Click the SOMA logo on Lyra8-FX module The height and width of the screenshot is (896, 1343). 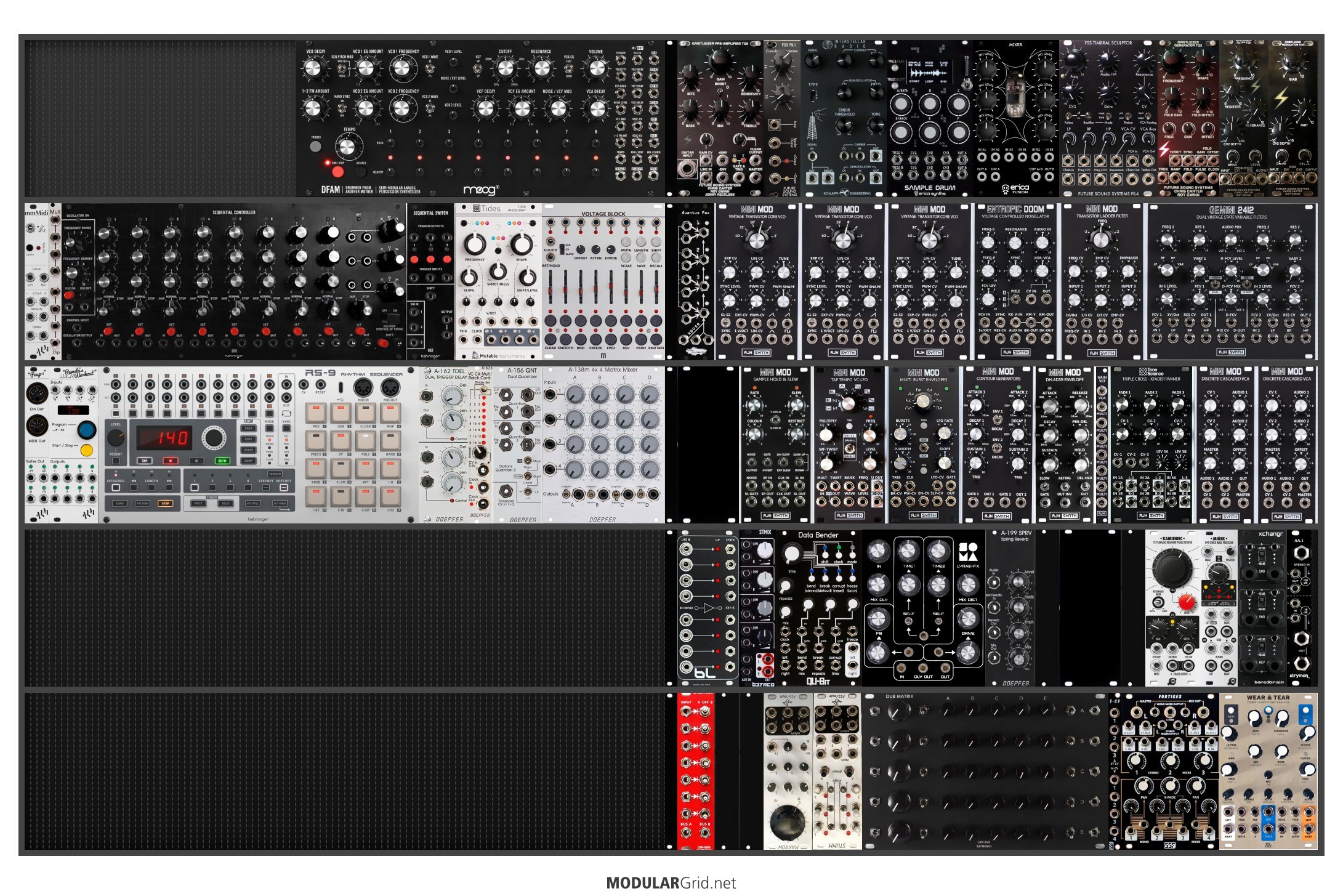point(969,552)
